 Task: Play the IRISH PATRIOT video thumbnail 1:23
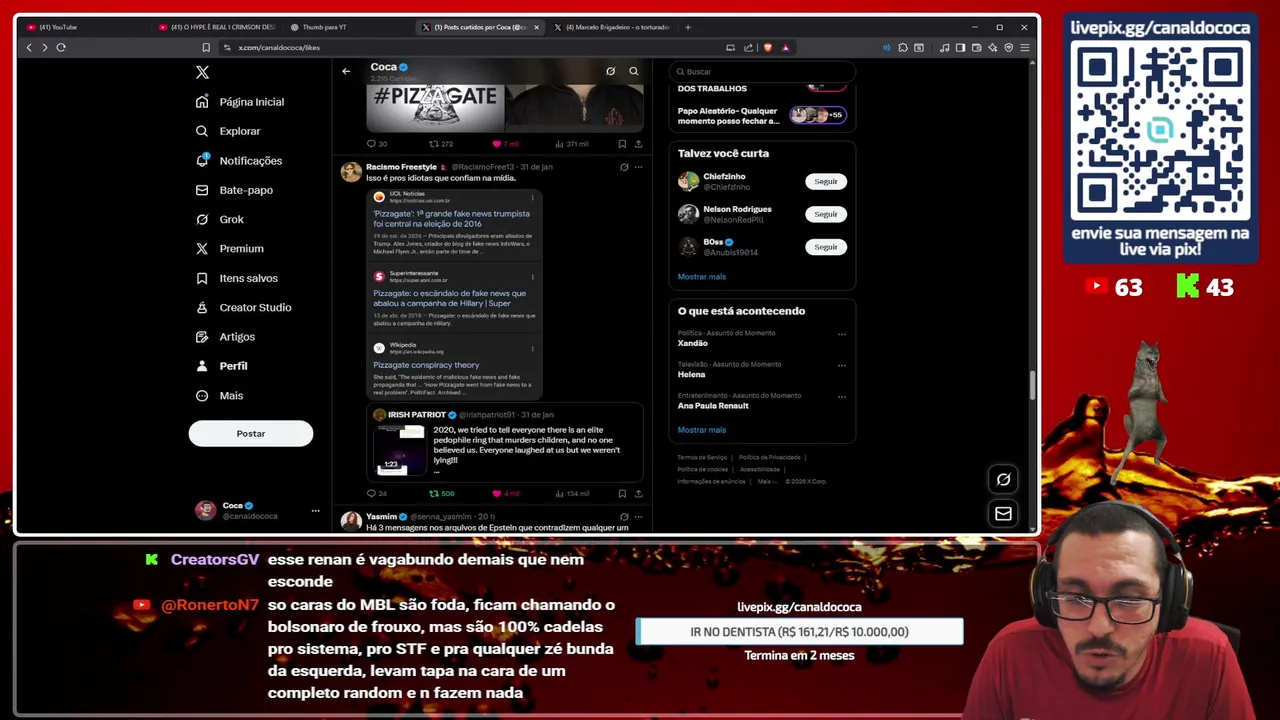pyautogui.click(x=400, y=448)
